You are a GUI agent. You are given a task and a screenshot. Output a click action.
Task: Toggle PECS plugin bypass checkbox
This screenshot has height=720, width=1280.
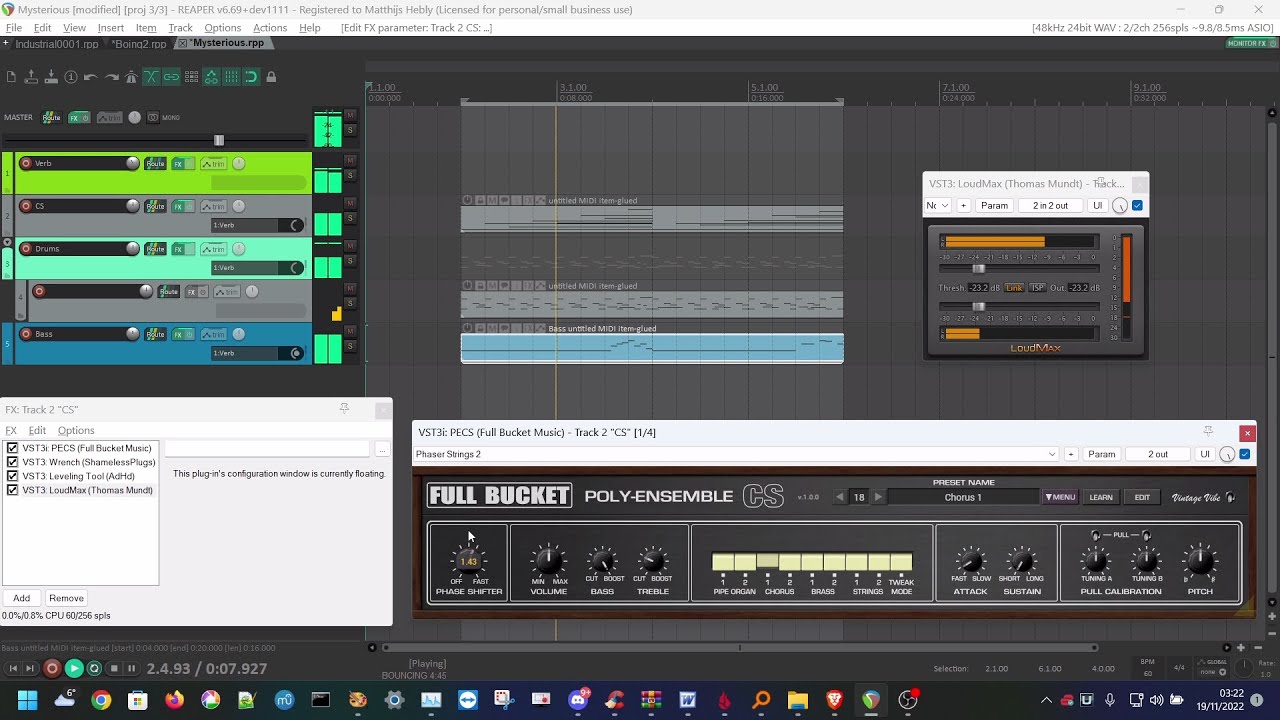[x=1245, y=454]
